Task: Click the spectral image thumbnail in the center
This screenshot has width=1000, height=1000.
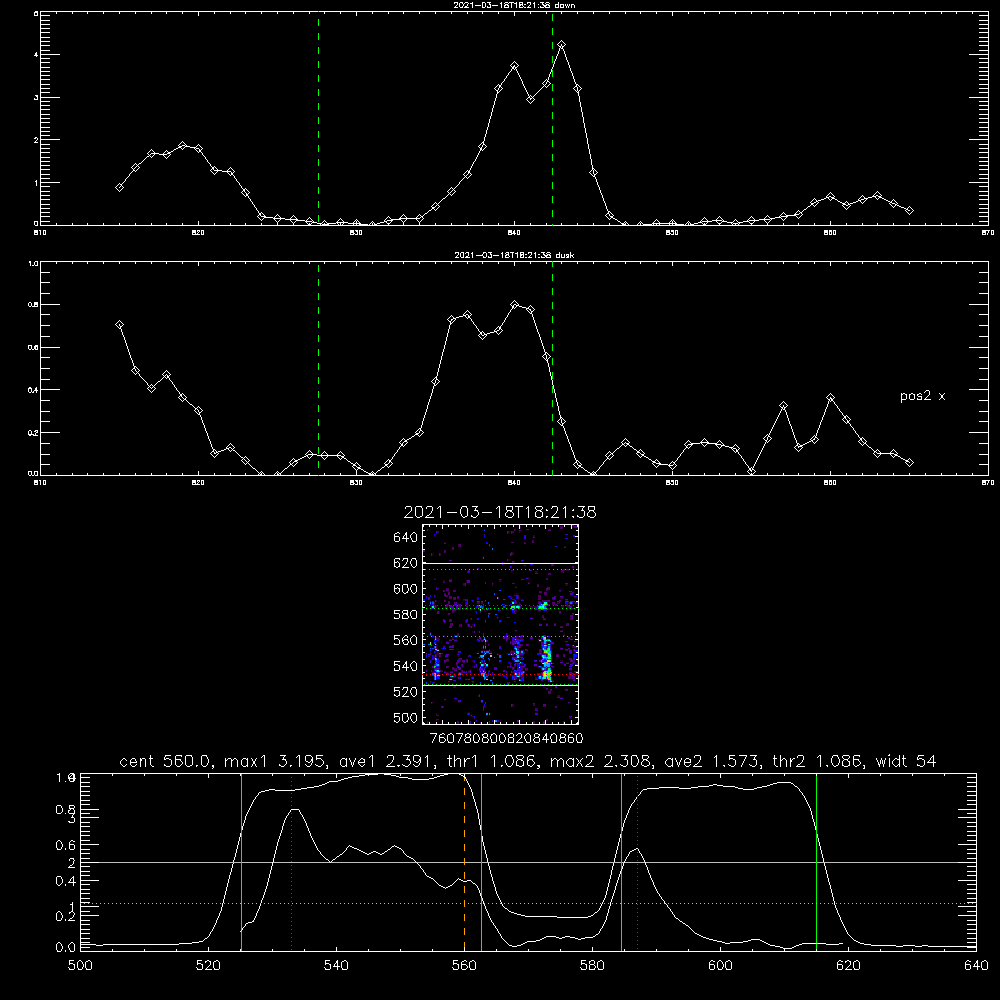Action: click(500, 624)
